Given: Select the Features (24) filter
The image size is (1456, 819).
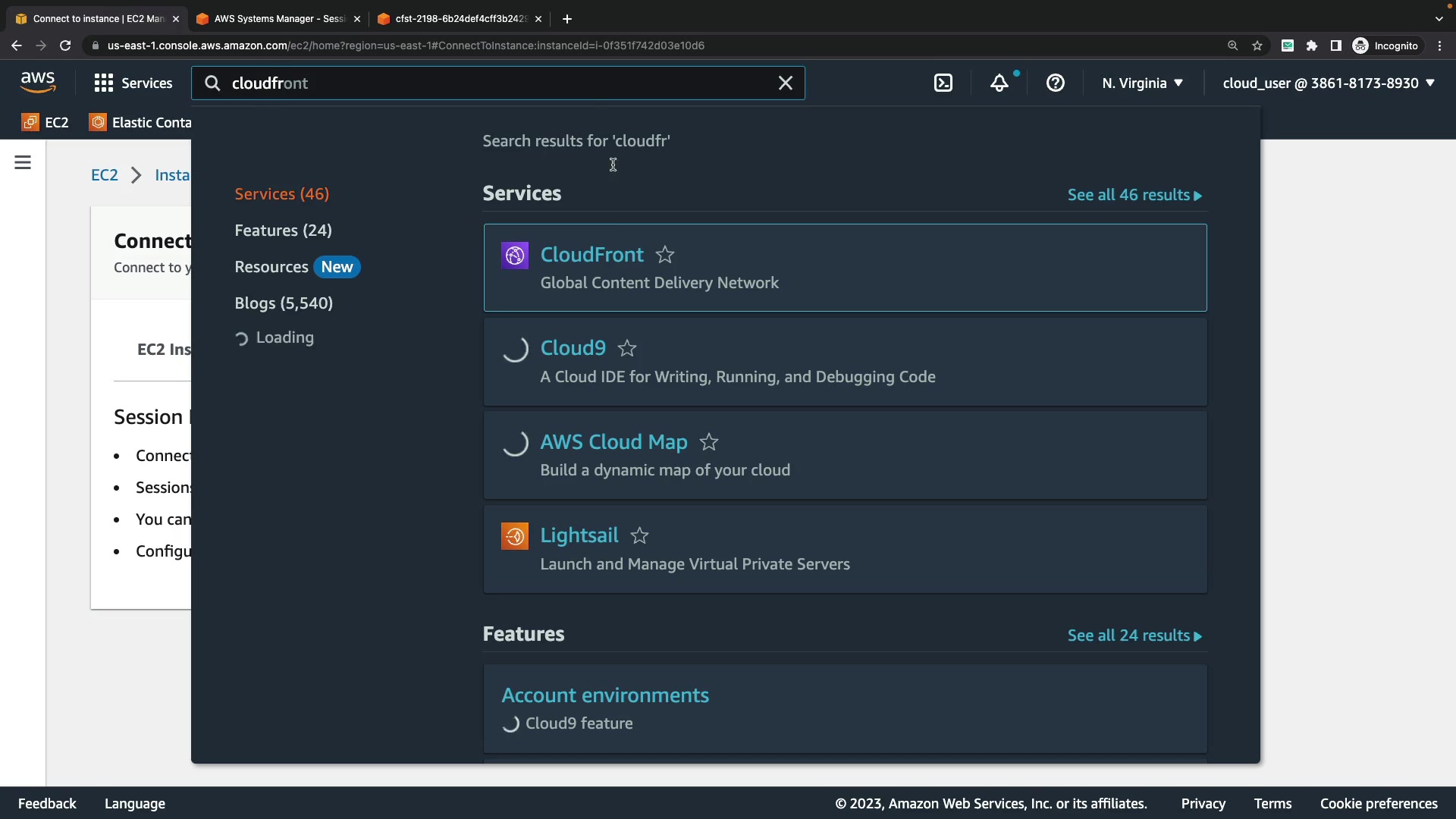Looking at the screenshot, I should [283, 231].
